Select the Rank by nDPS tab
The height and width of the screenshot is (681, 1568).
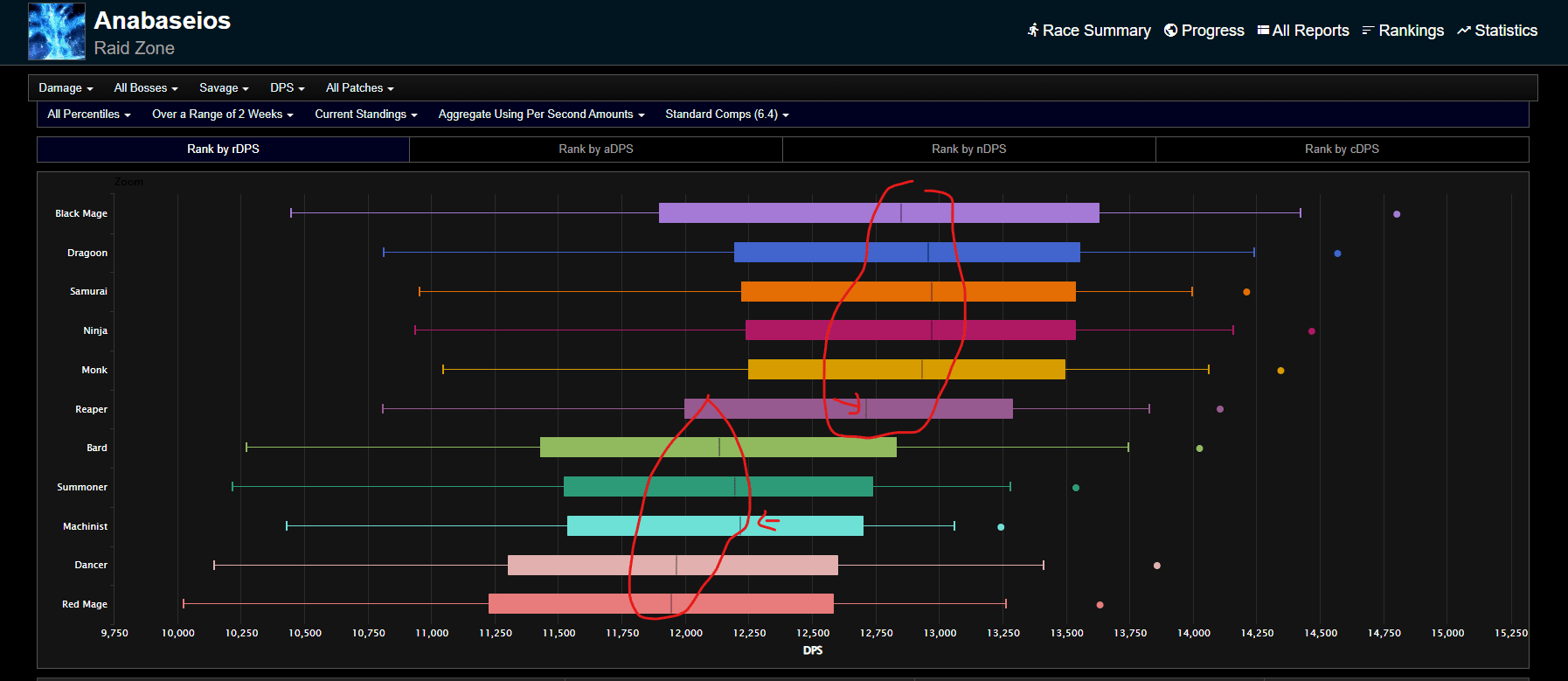(x=968, y=149)
